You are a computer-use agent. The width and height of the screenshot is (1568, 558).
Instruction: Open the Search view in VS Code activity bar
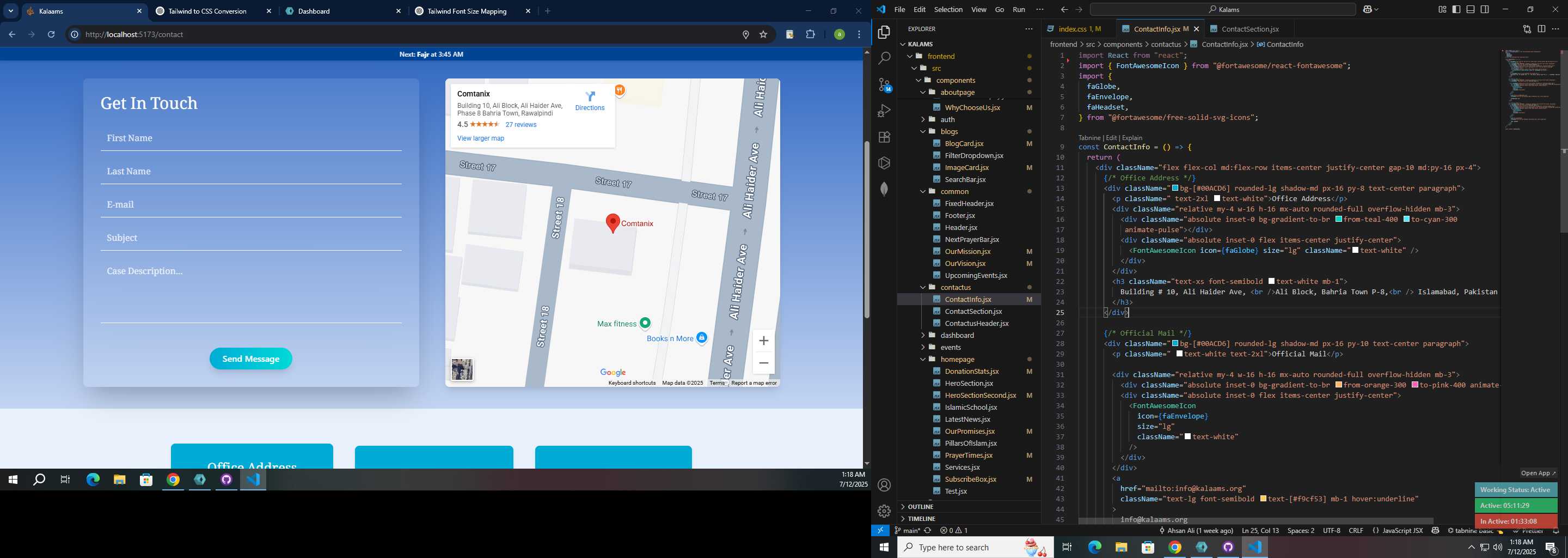pyautogui.click(x=884, y=58)
